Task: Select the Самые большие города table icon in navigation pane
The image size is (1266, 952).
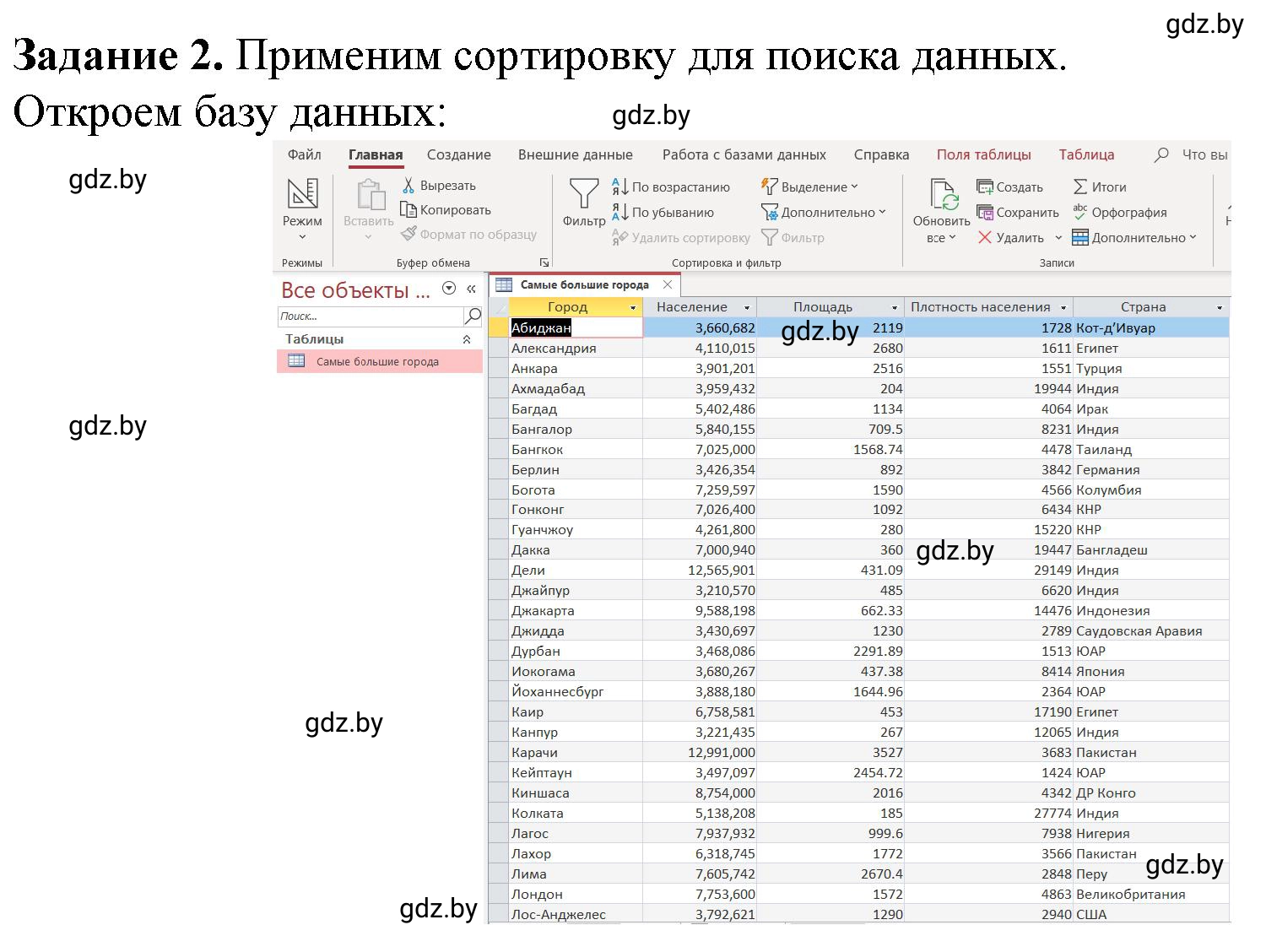Action: [296, 361]
